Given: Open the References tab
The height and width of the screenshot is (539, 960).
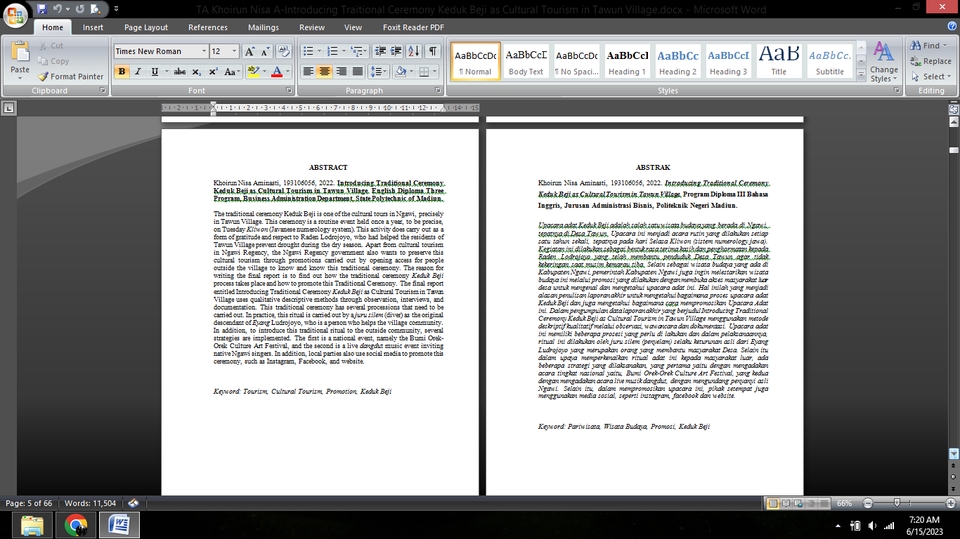Looking at the screenshot, I should 208,28.
